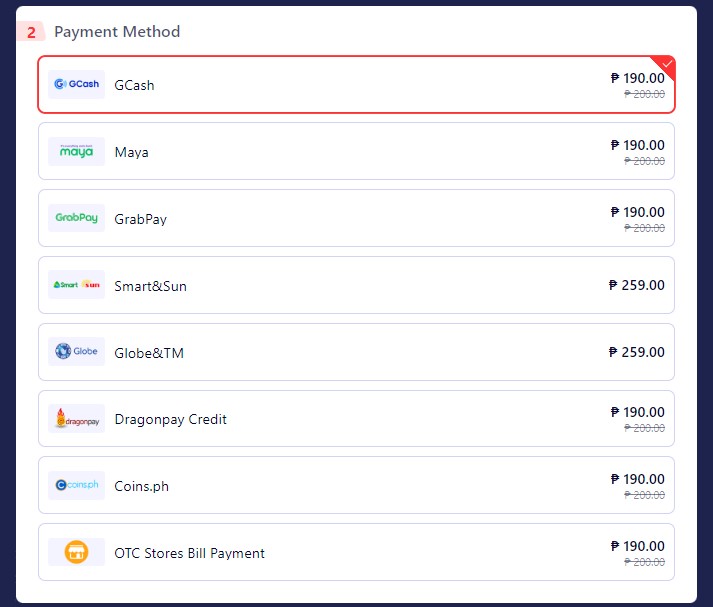Viewport: 713px width, 607px height.
Task: Click the Smart&Sun logo icon
Action: point(76,285)
